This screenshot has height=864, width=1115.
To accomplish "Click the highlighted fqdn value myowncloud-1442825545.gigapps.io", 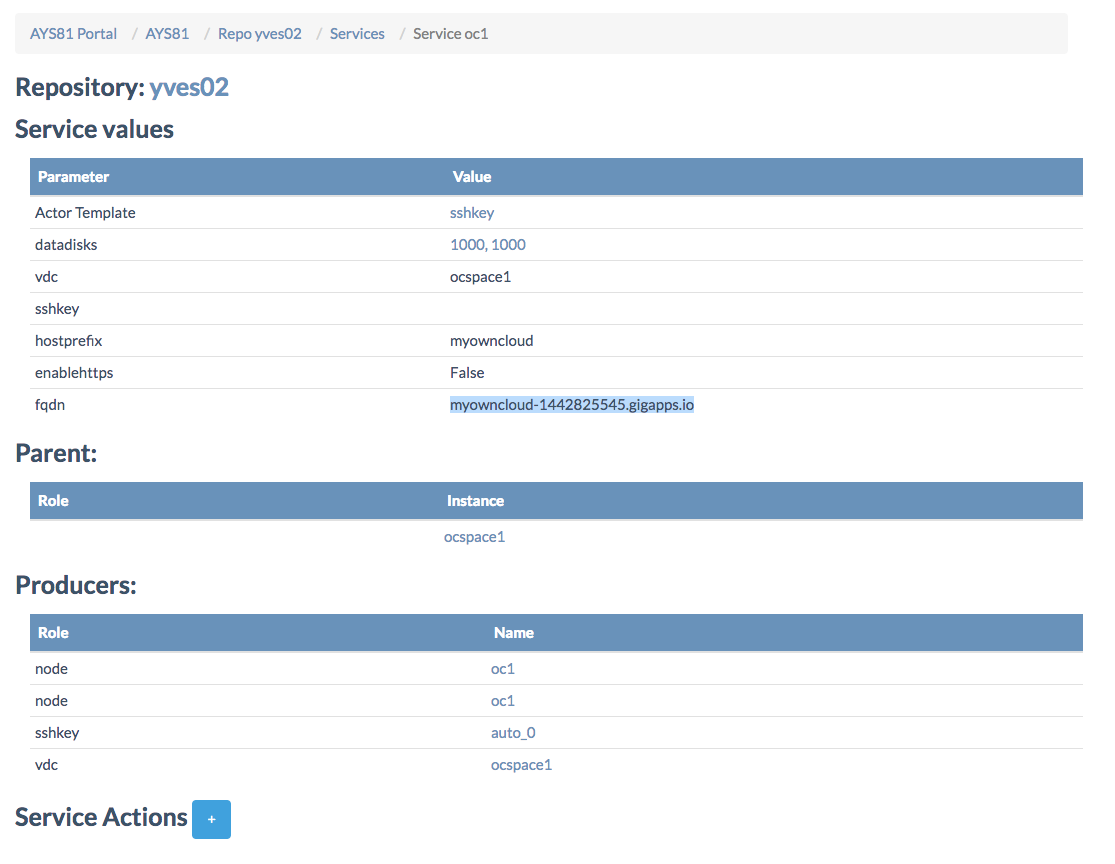I will (x=571, y=405).
